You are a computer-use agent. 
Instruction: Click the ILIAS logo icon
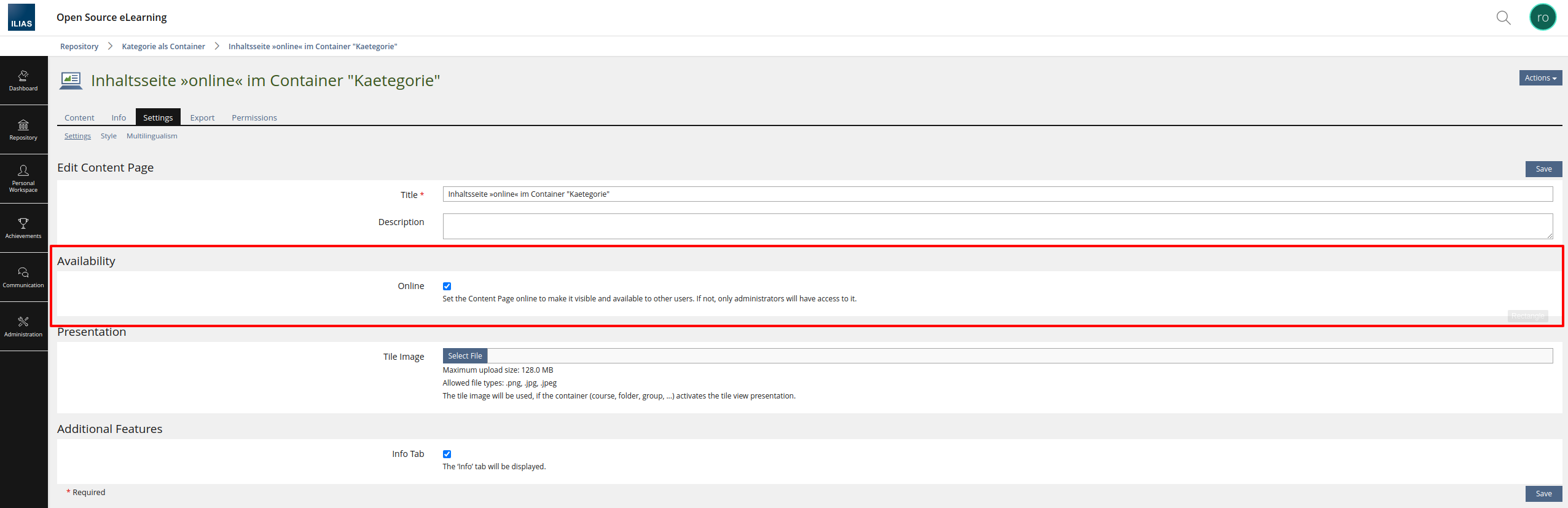[22, 17]
